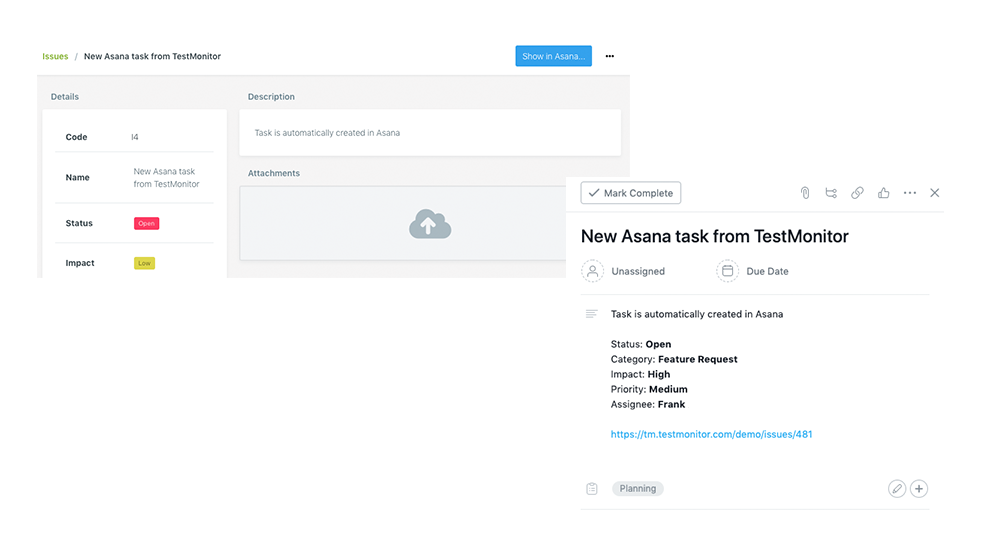The width and height of the screenshot is (1000, 556).
Task: Click the Unassigned label
Action: point(638,271)
